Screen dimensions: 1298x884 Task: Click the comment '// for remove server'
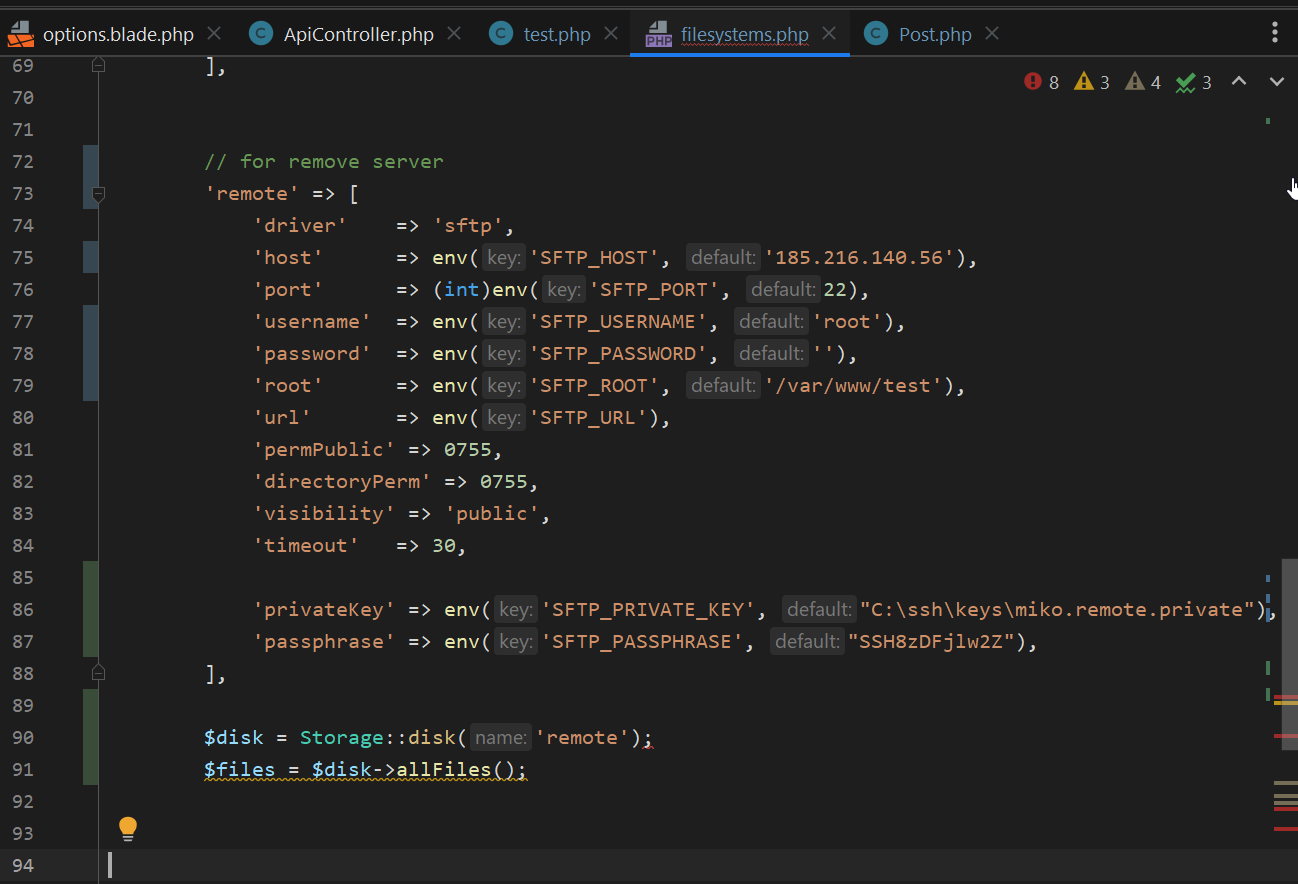coord(324,161)
